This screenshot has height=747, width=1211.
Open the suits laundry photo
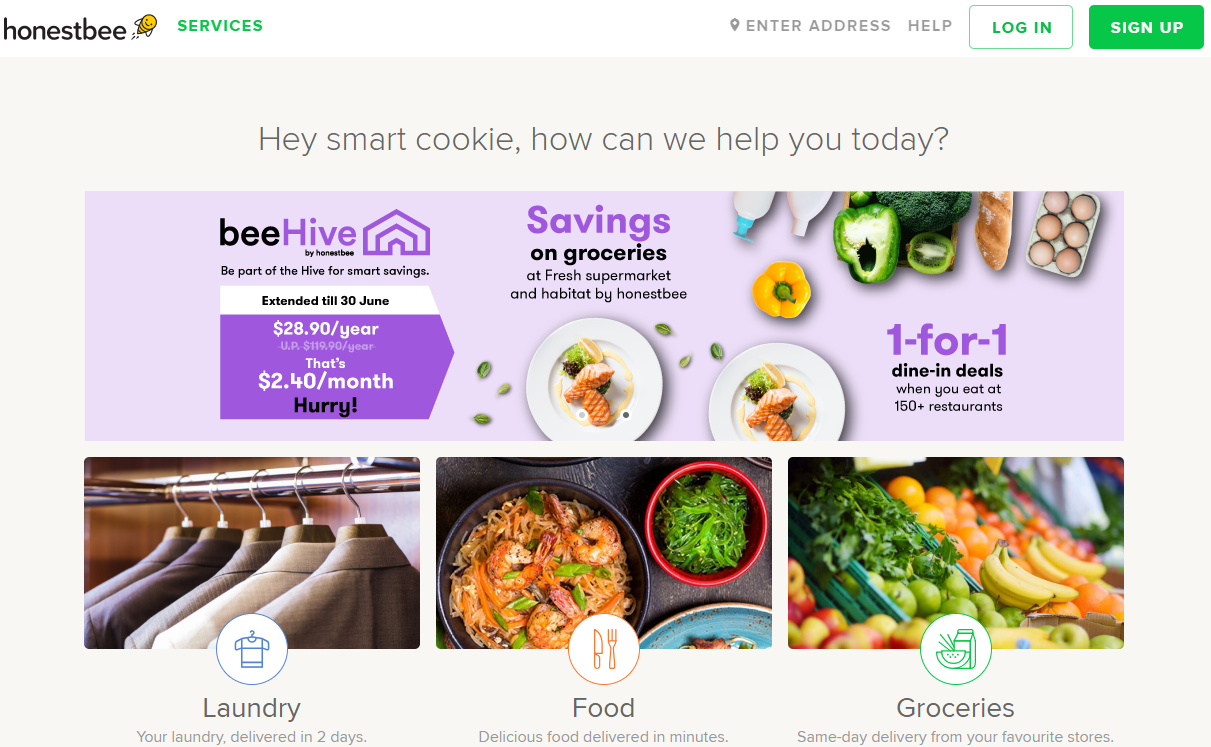[252, 553]
